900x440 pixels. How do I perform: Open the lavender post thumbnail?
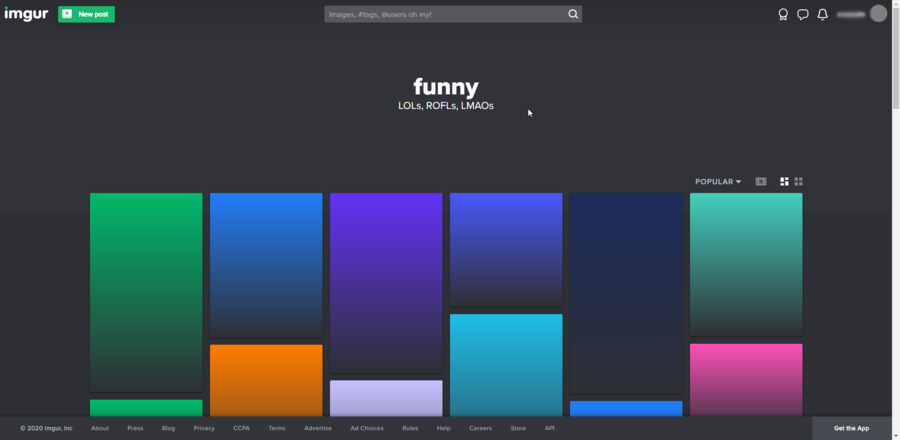point(386,398)
